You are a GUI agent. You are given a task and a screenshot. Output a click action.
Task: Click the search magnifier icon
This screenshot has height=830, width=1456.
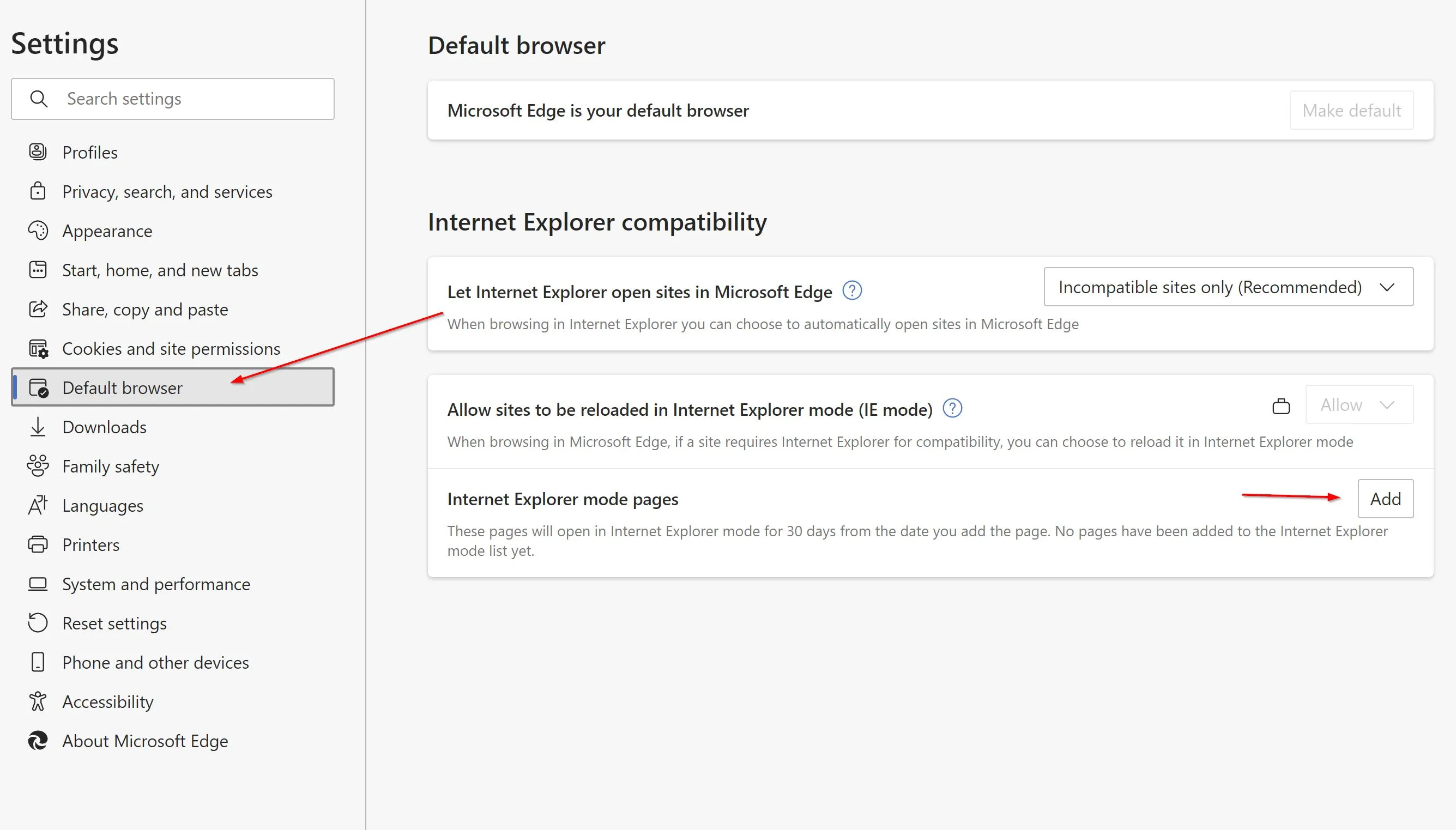click(x=38, y=99)
